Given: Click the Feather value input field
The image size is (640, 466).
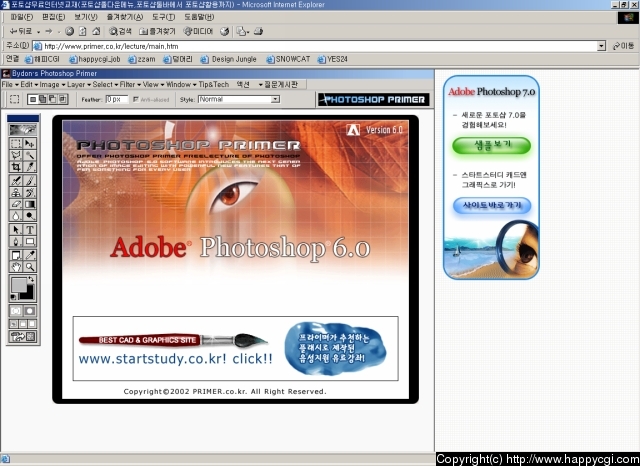Looking at the screenshot, I should coord(116,99).
